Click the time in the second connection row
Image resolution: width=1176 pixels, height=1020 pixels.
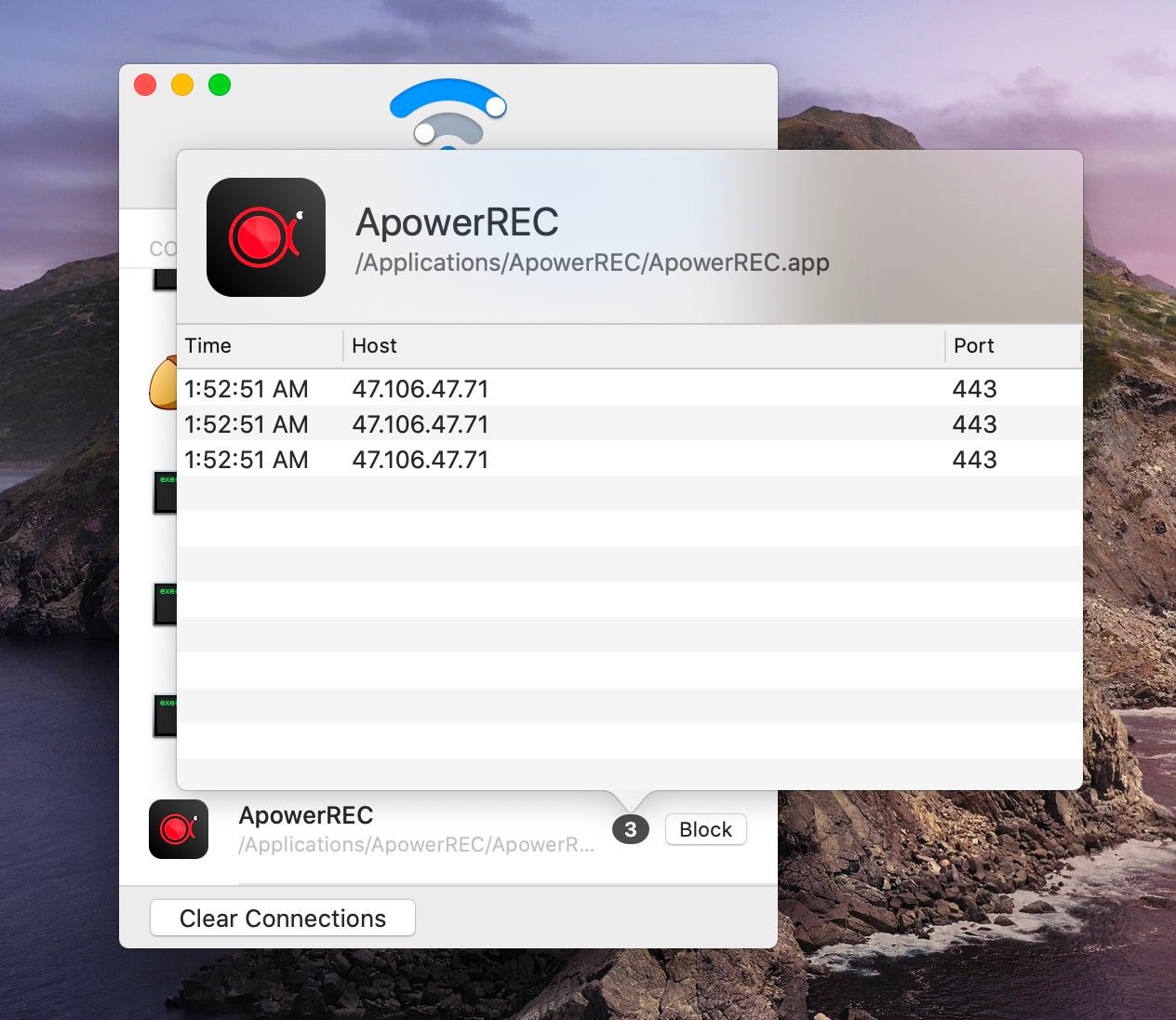[246, 424]
